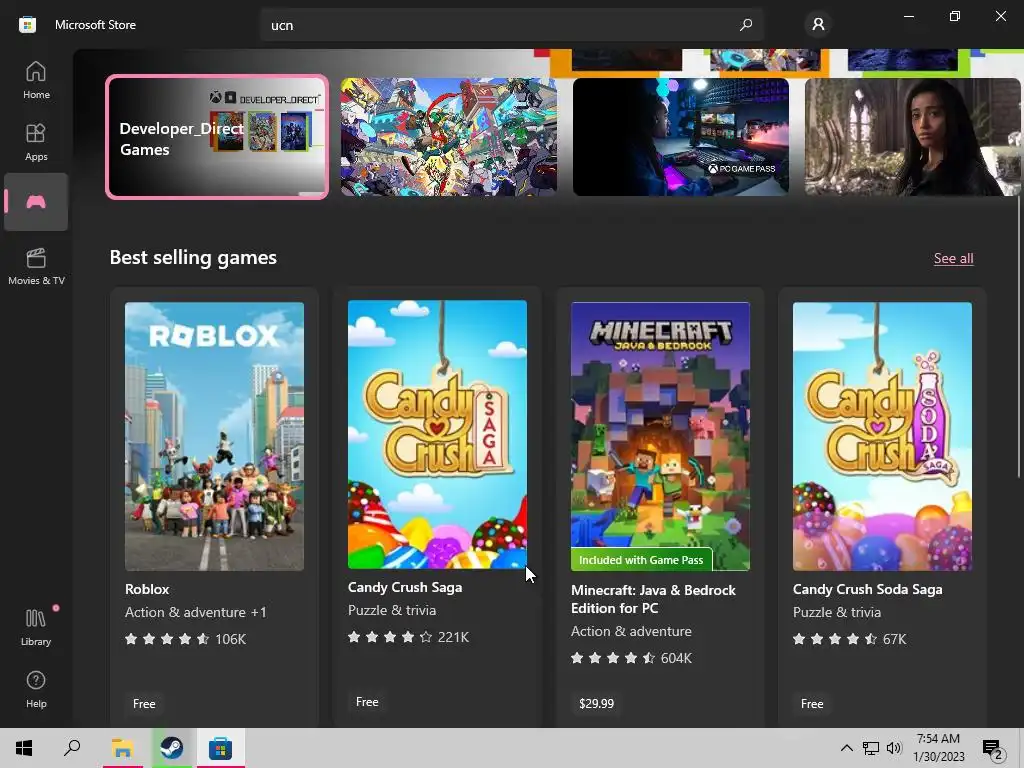Image resolution: width=1024 pixels, height=768 pixels.
Task: Click Roblox 106K star rating
Action: click(x=185, y=639)
